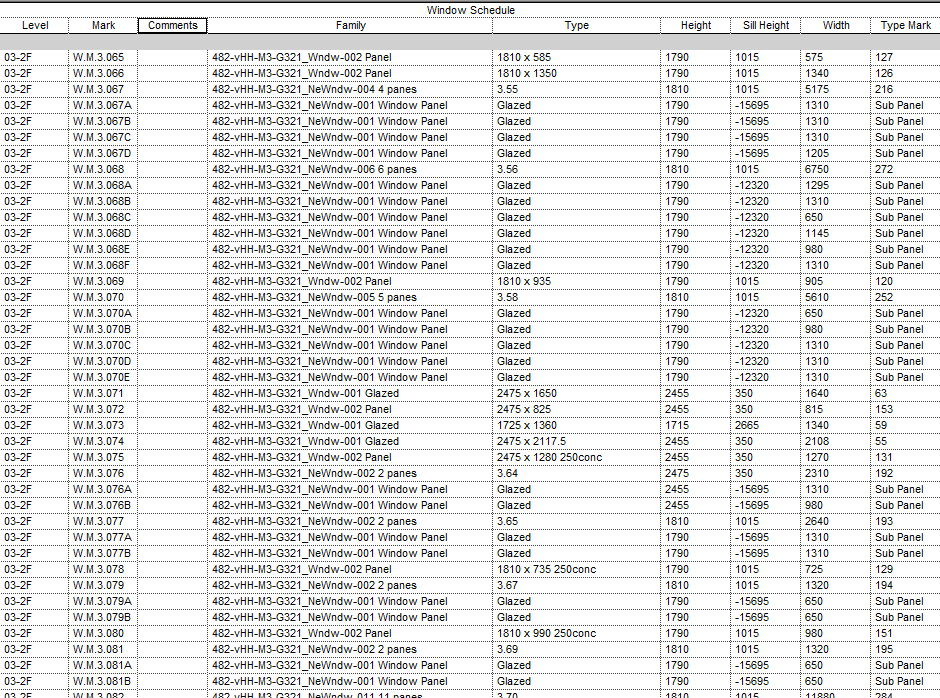Select mark cell W.M.3.068F
This screenshot has height=698, width=940.
[103, 265]
